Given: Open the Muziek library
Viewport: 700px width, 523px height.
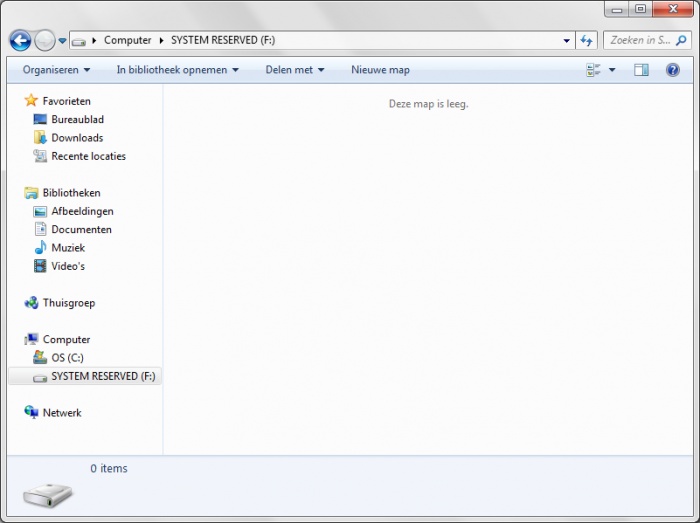Looking at the screenshot, I should [68, 248].
